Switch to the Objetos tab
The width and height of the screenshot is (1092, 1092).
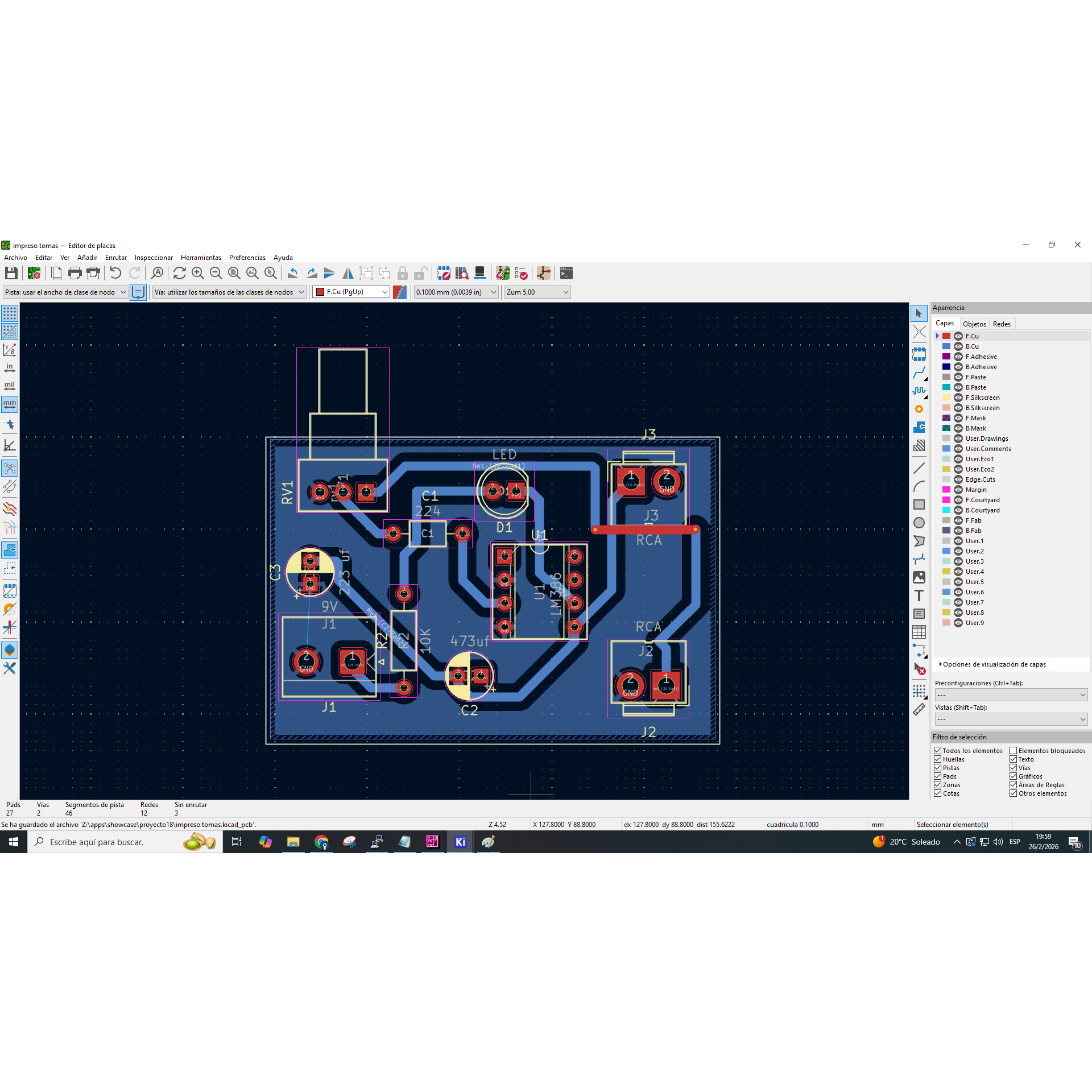click(x=974, y=324)
